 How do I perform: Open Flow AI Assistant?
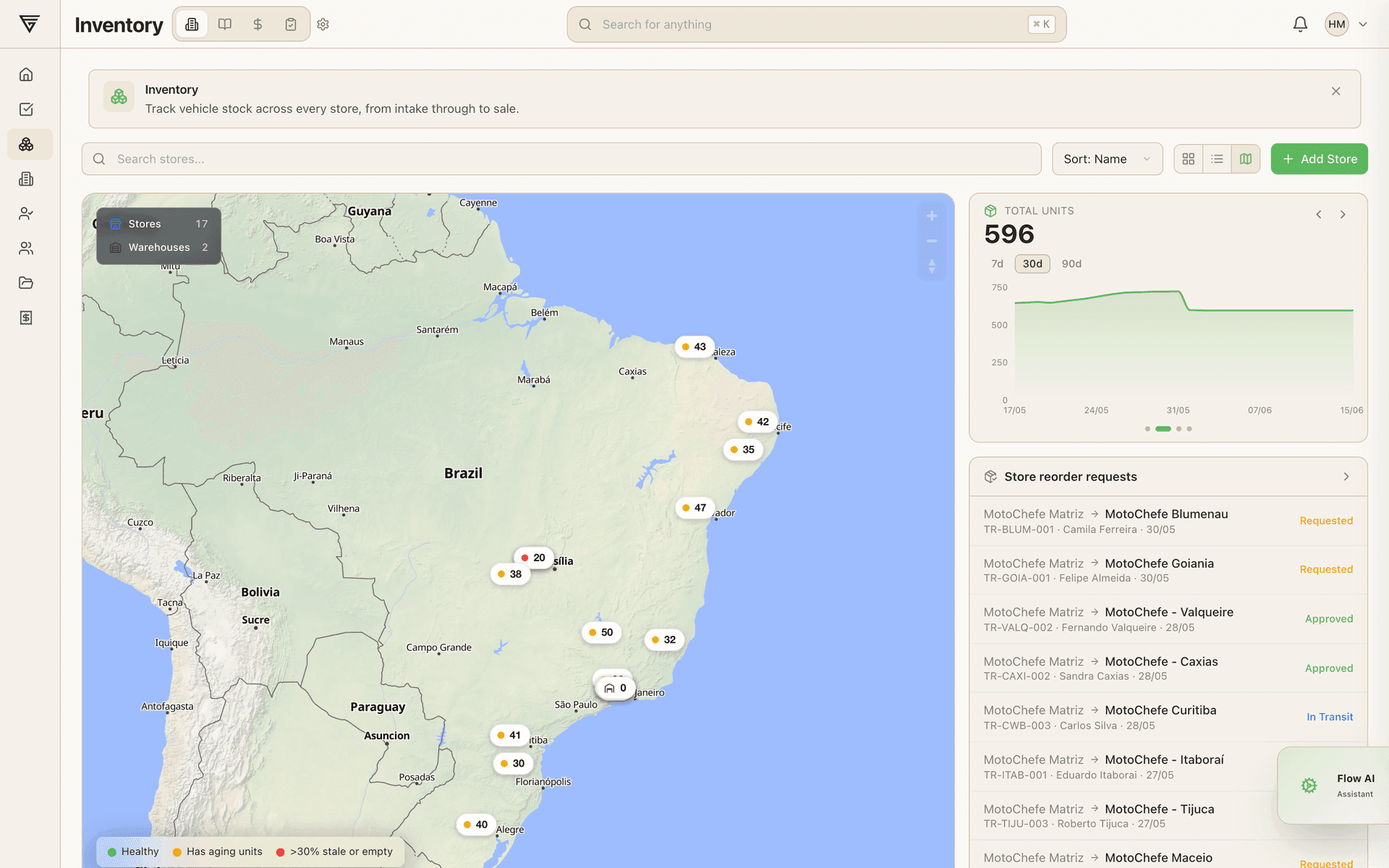click(x=1333, y=786)
